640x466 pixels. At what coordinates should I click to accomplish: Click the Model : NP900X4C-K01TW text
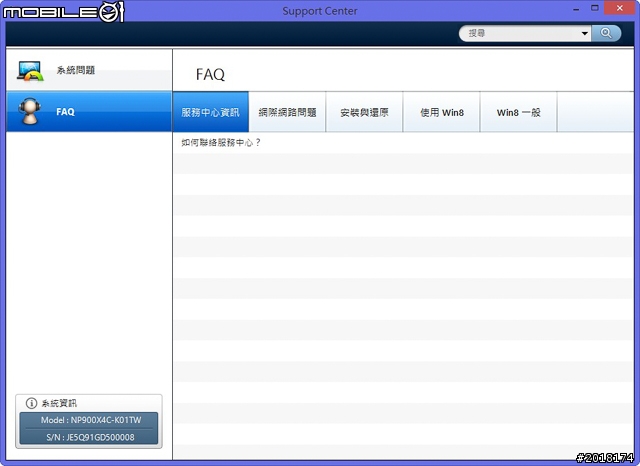click(91, 420)
